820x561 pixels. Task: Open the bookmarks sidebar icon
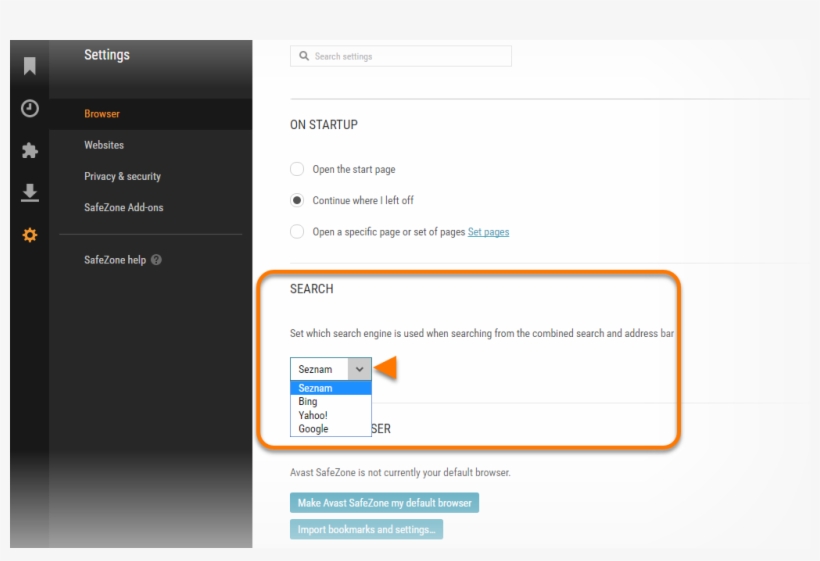(x=30, y=66)
